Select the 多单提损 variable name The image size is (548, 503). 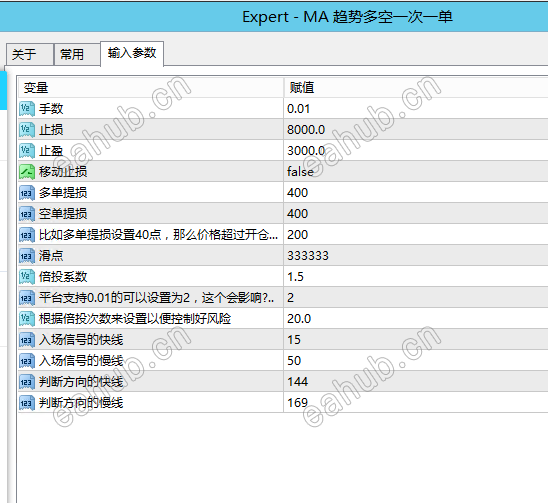(x=63, y=193)
